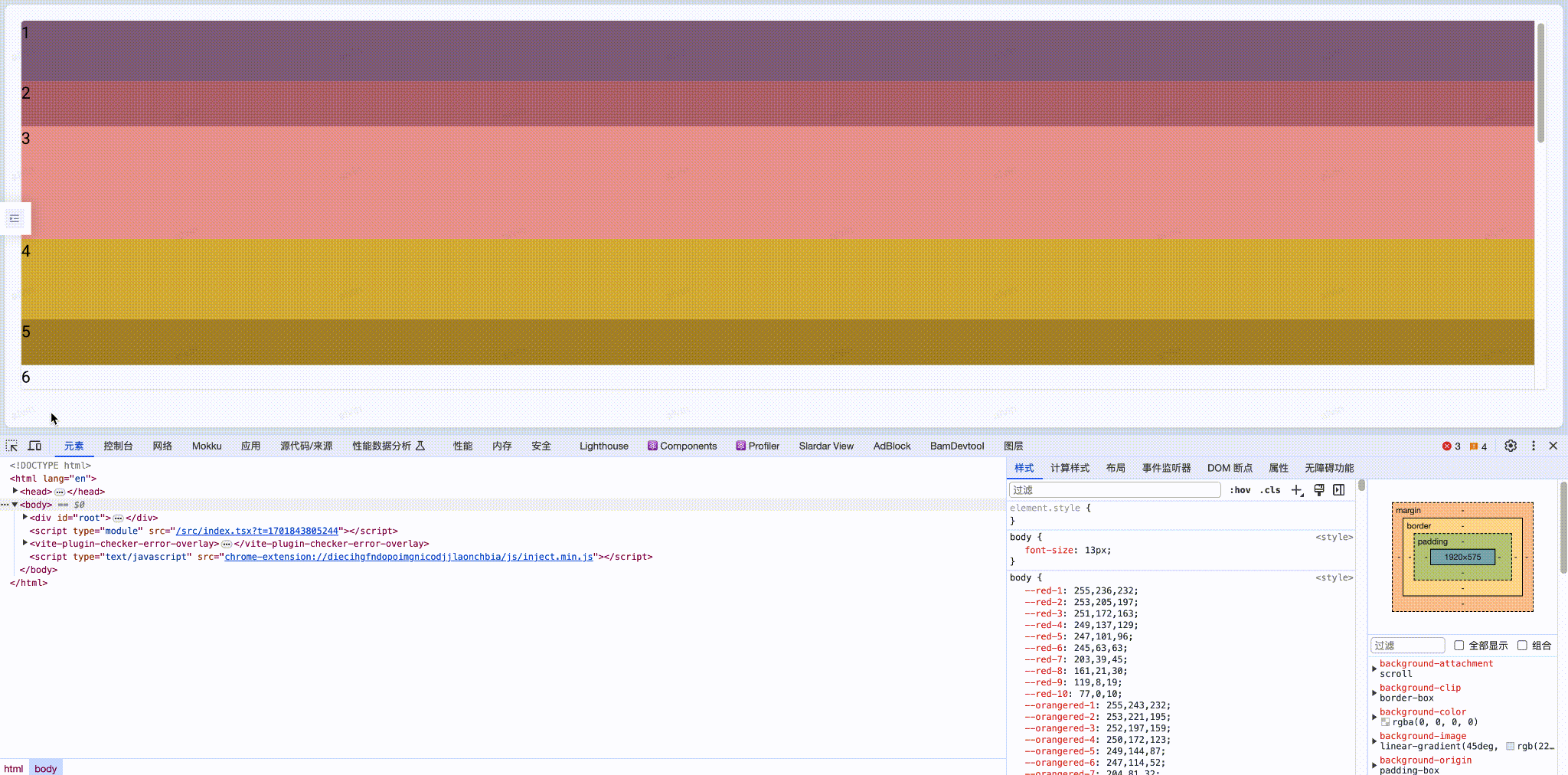1568x775 pixels.
Task: Switch to the 网络 tab
Action: pyautogui.click(x=162, y=446)
